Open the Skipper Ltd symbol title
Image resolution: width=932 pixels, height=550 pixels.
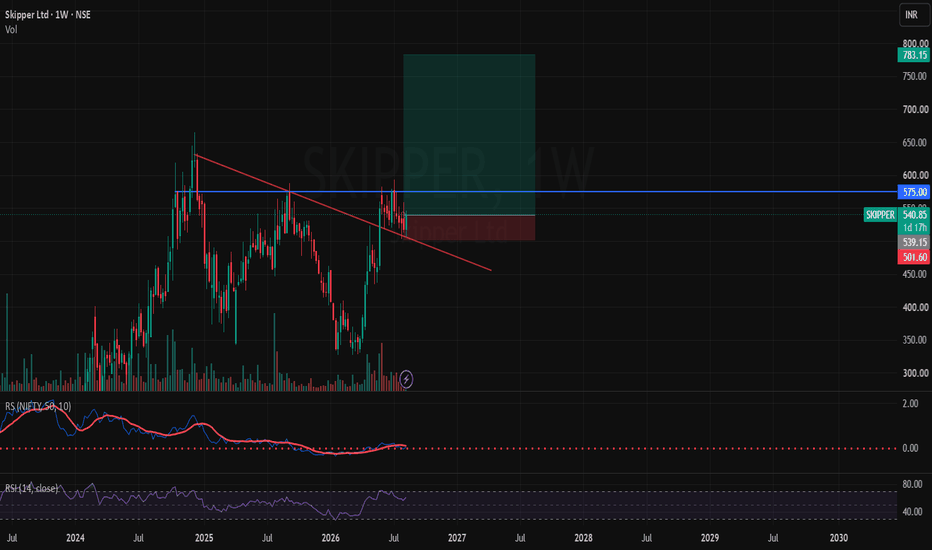(48, 15)
